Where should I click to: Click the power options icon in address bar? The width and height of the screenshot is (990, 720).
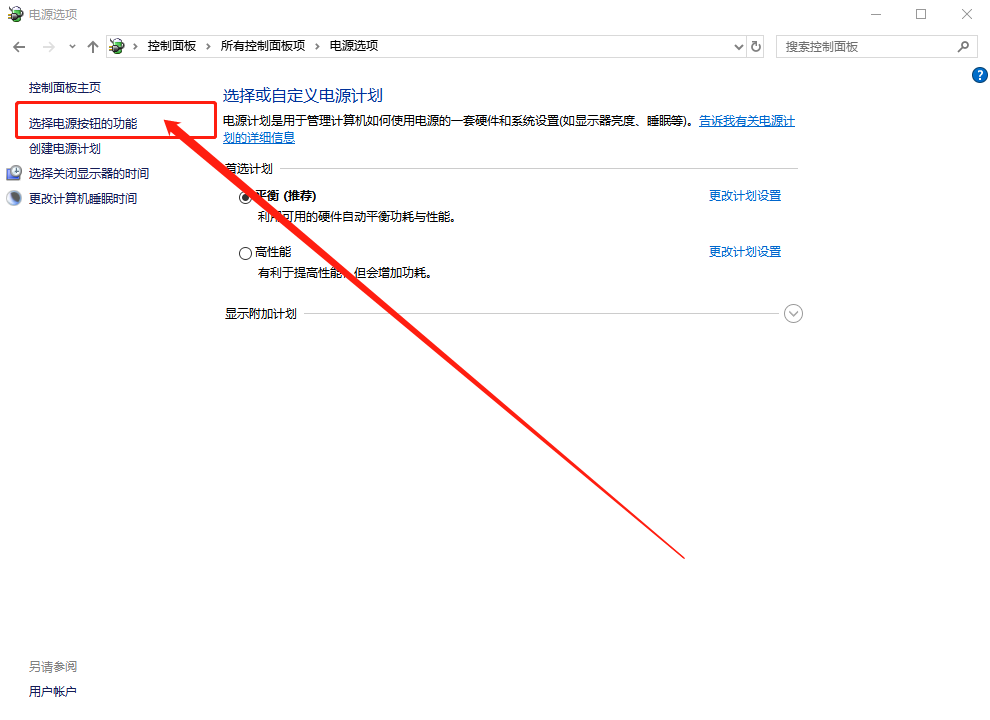pos(119,46)
